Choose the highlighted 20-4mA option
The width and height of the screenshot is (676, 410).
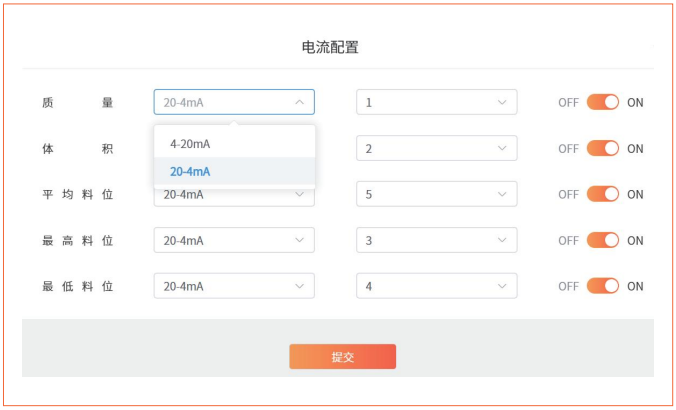coord(190,171)
